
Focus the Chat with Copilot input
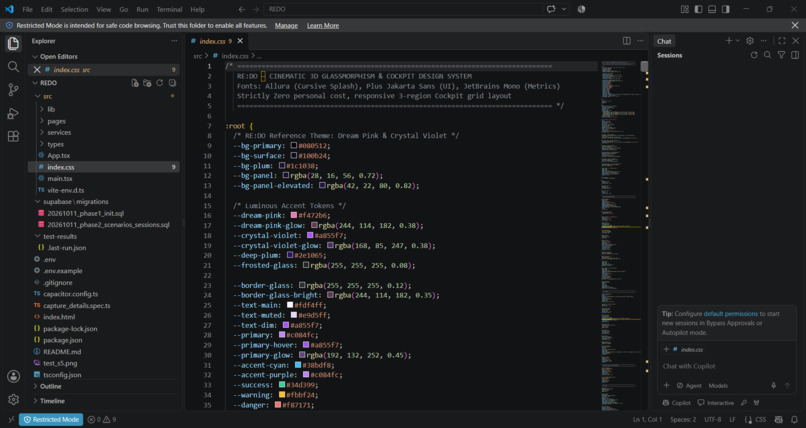[x=726, y=366]
